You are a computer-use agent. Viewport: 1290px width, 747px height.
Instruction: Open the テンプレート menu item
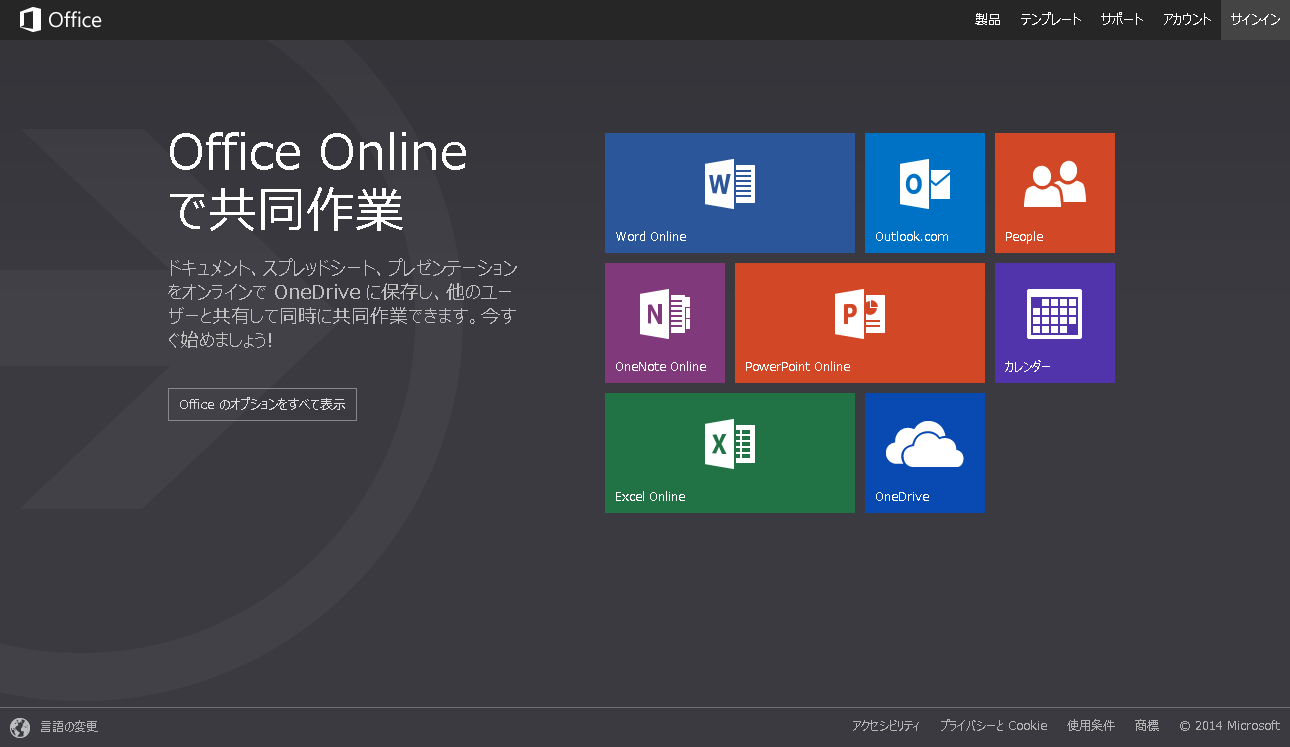[x=1050, y=20]
